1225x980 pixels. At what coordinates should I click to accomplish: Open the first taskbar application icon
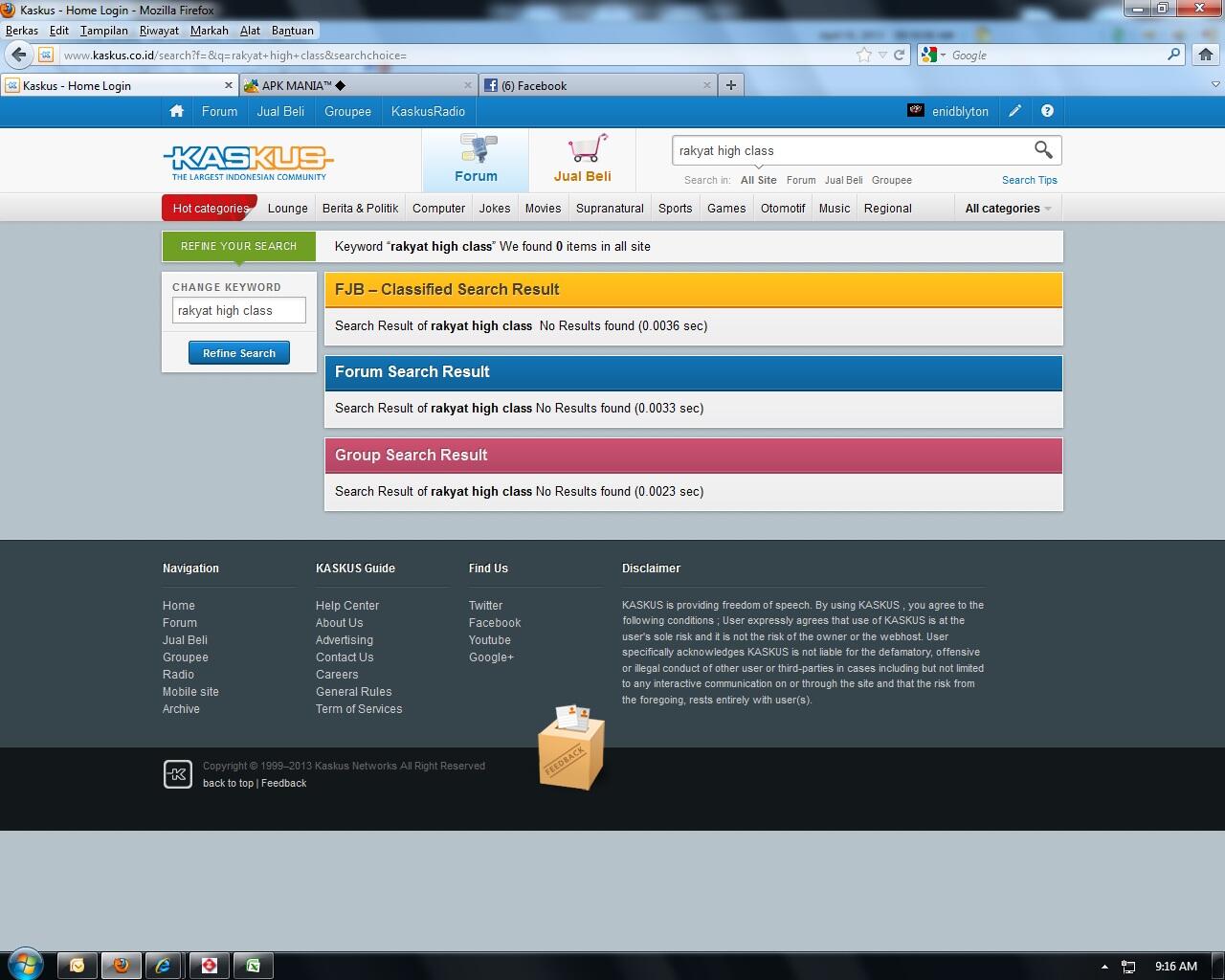(x=78, y=966)
